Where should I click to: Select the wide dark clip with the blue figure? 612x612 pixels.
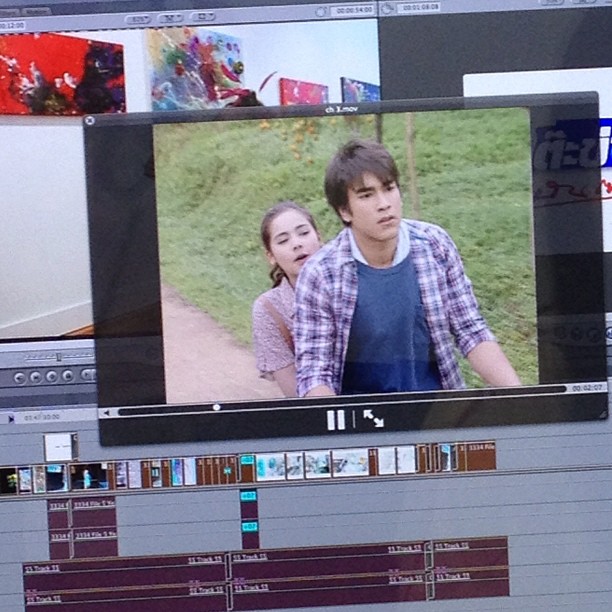click(x=89, y=477)
